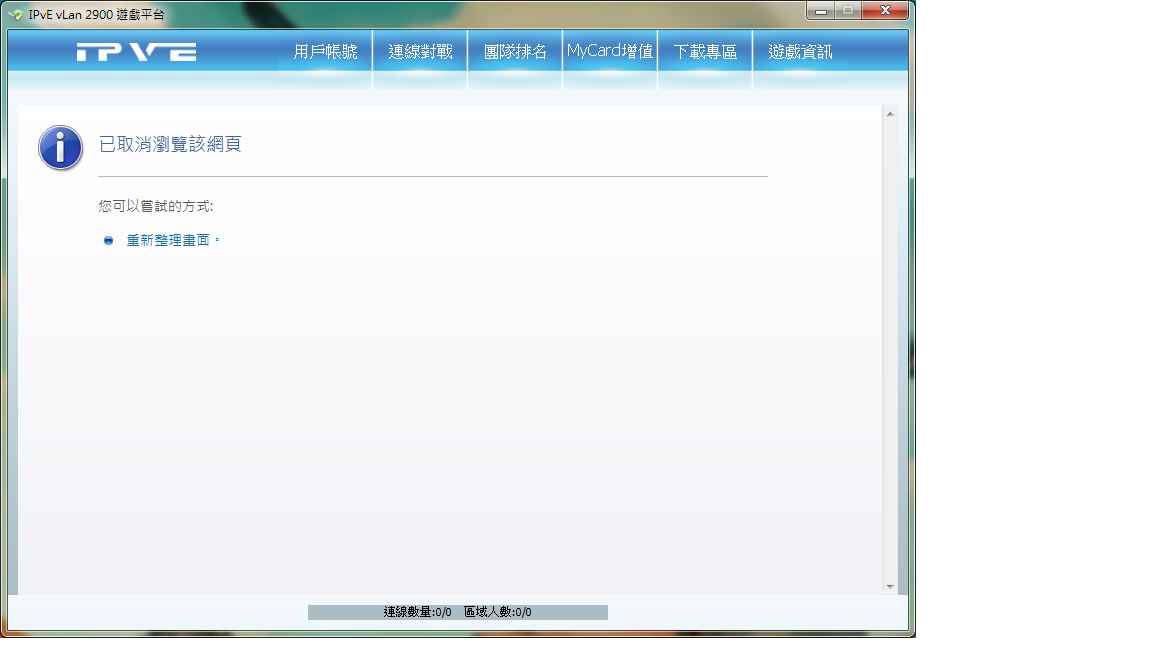The width and height of the screenshot is (1152, 648).
Task: Open the 用戶帳號 menu tab
Action: tap(325, 51)
